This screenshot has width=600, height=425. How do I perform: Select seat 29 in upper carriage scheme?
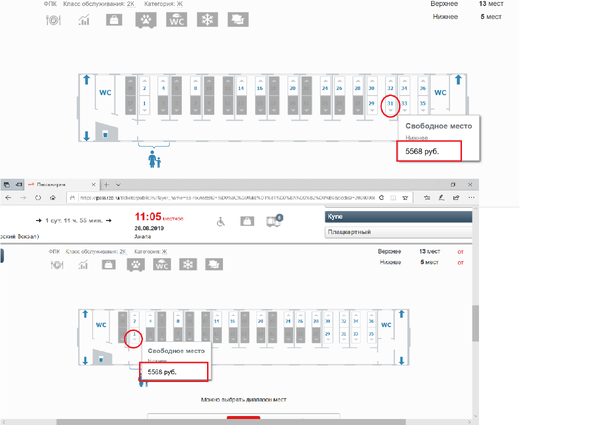[x=371, y=105]
